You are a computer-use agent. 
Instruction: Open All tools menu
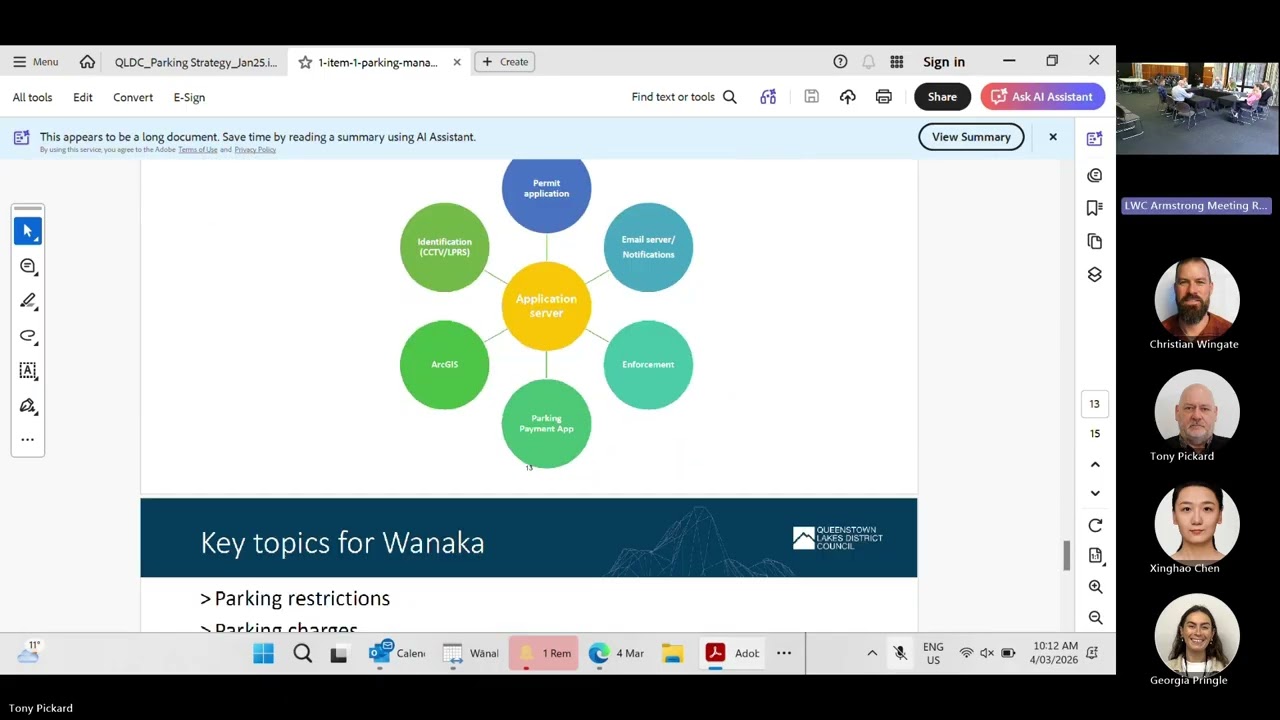(32, 97)
